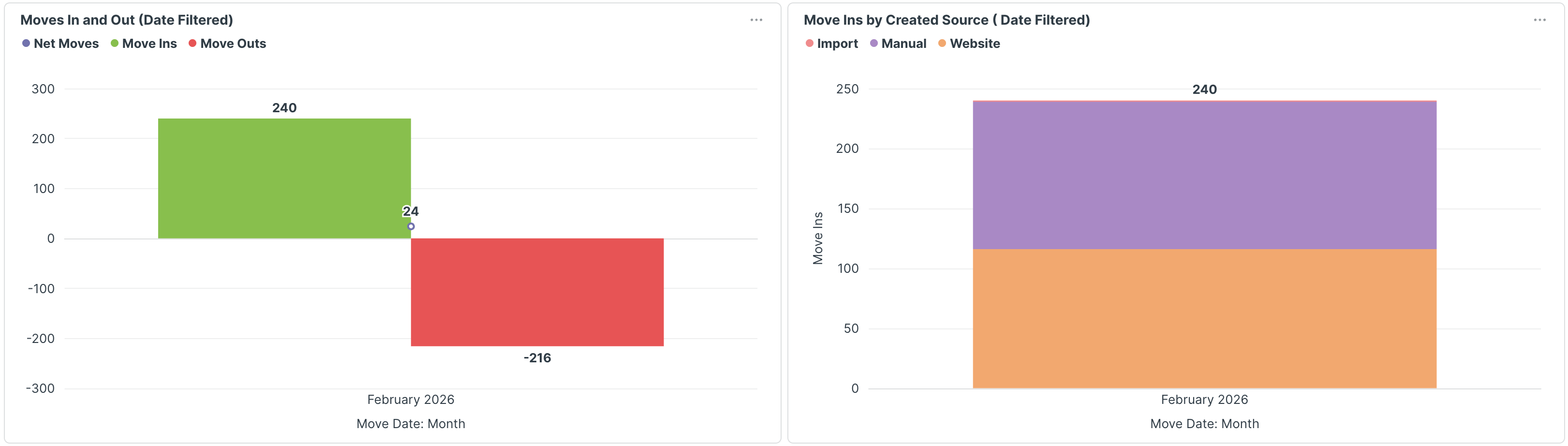Click the Website orange legend dot
1568x446 pixels.
pos(942,44)
